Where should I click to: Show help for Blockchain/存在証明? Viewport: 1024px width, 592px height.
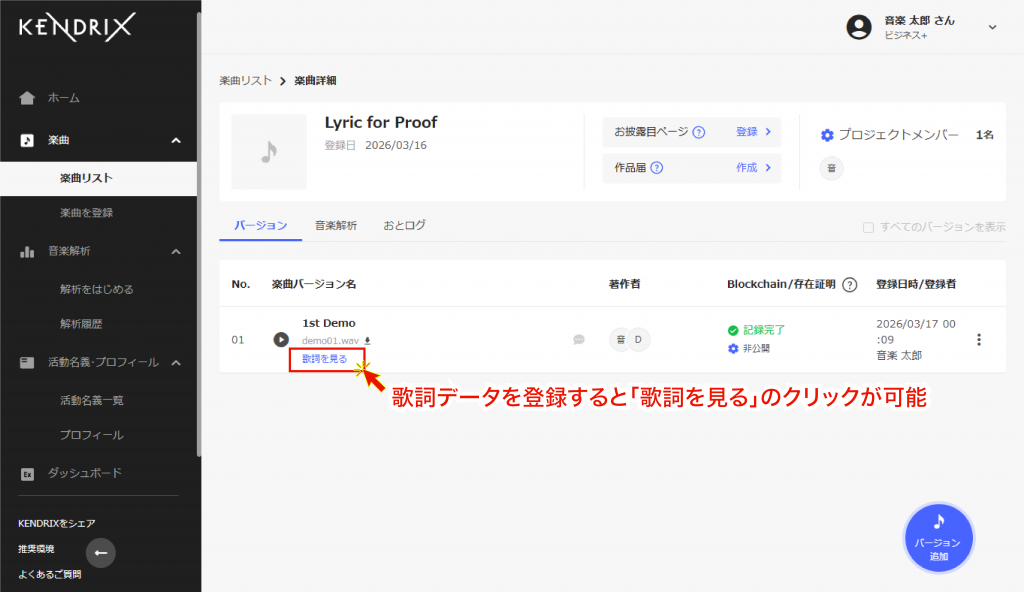[849, 285]
